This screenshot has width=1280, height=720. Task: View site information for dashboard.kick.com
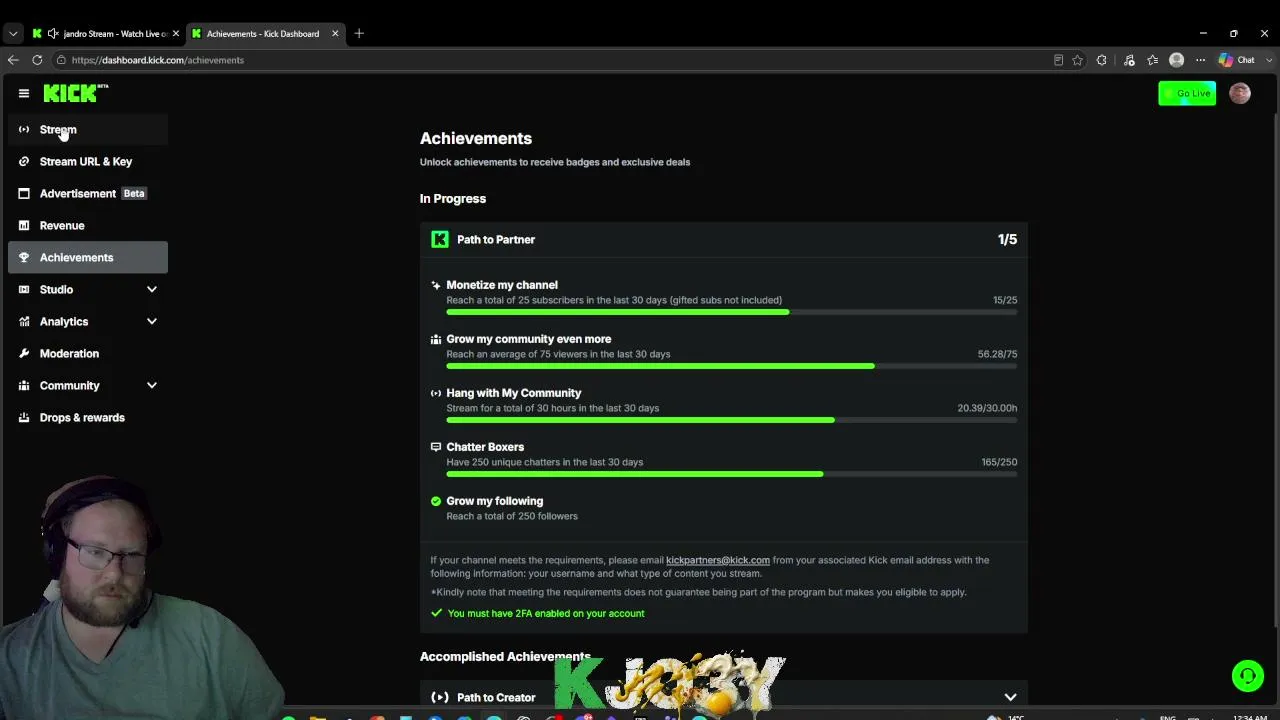[61, 60]
